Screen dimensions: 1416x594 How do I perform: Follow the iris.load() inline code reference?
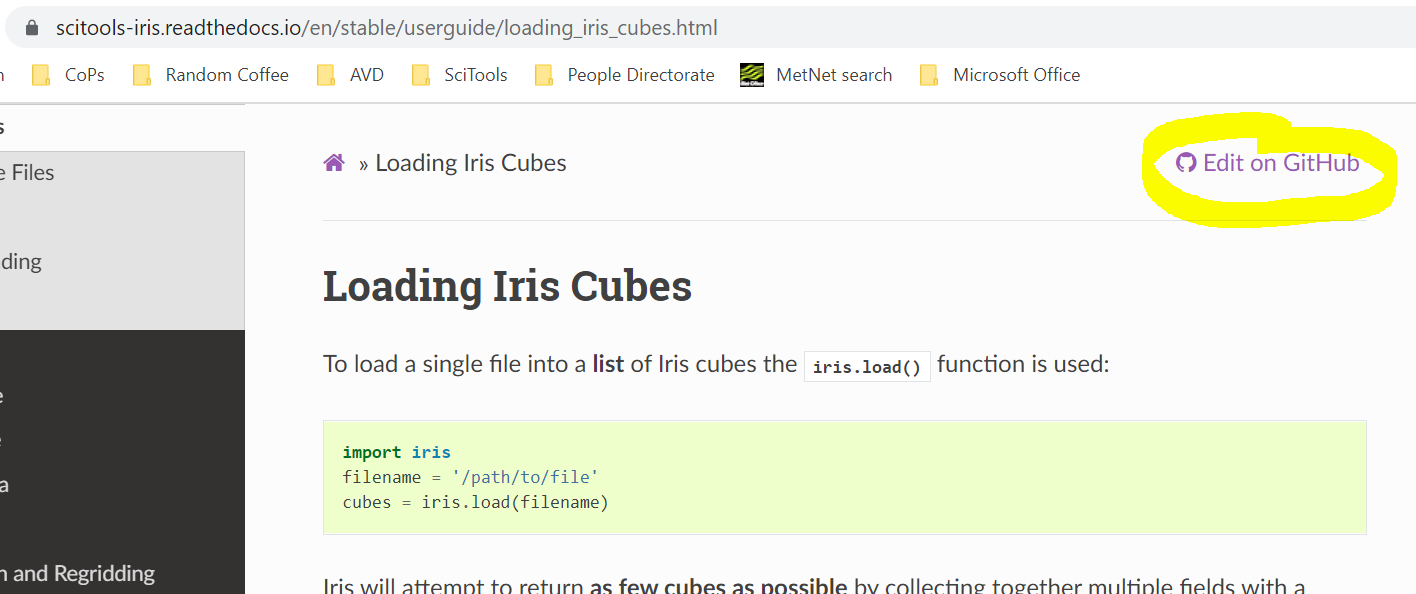(866, 366)
